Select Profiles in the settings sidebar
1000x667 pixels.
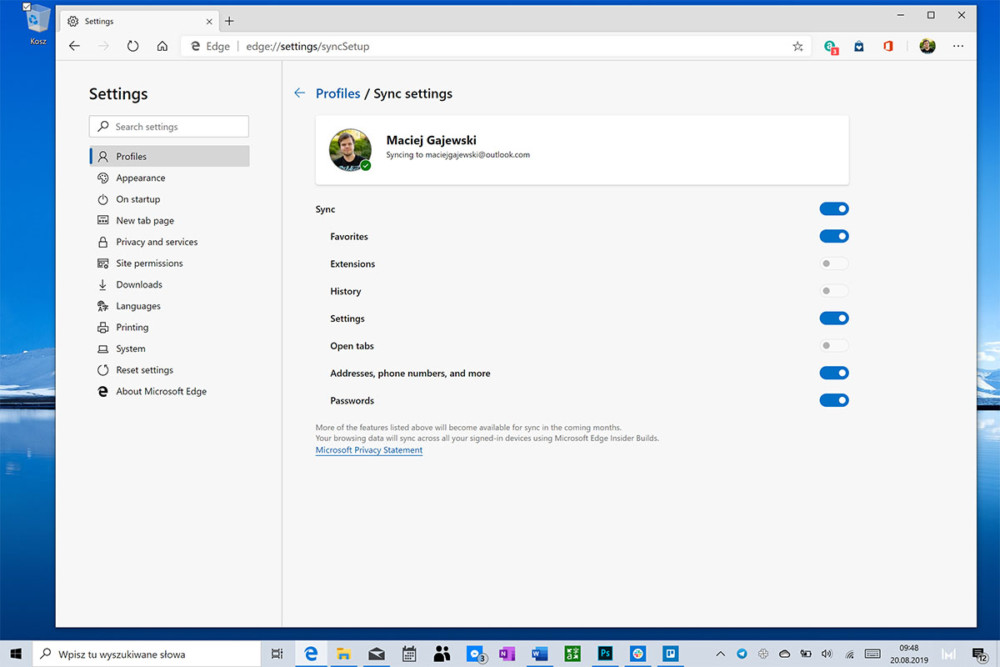pyautogui.click(x=170, y=156)
